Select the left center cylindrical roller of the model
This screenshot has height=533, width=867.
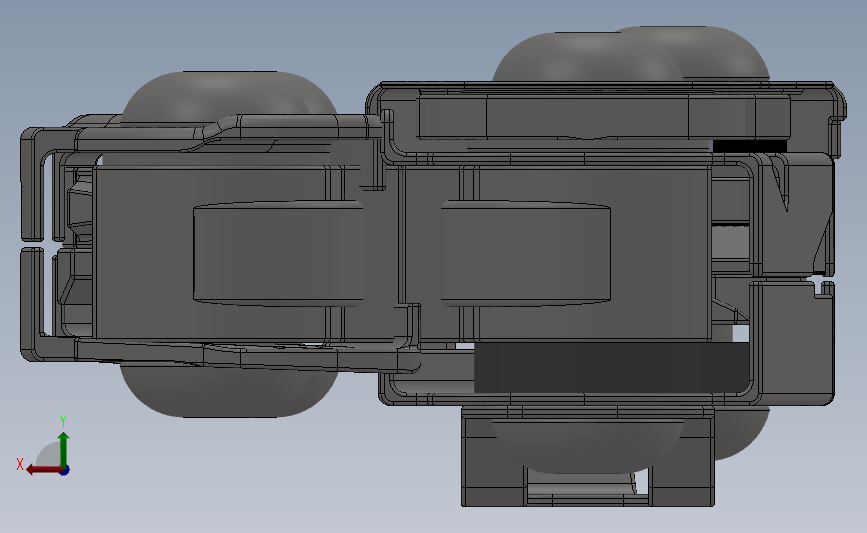278,253
